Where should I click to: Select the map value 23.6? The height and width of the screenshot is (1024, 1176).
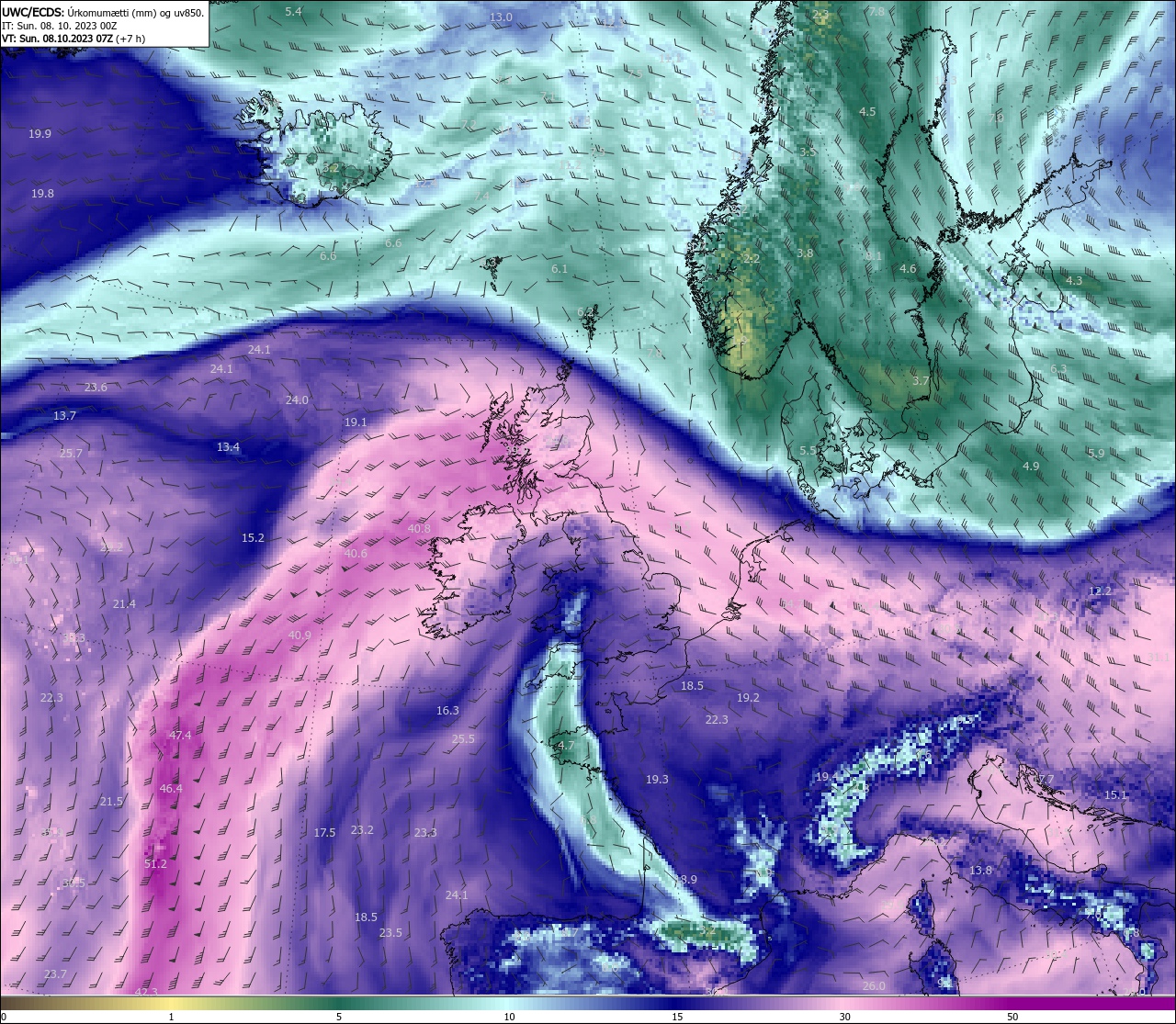(x=96, y=387)
